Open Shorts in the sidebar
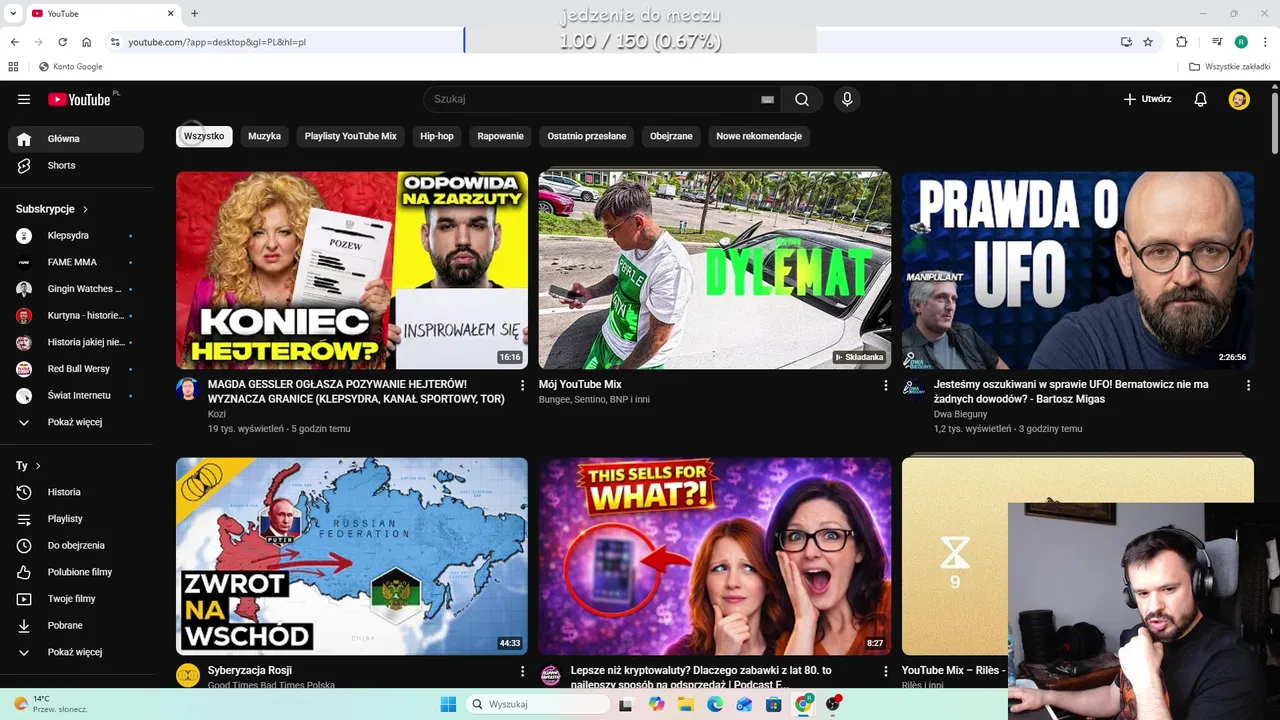This screenshot has width=1280, height=720. [76, 165]
